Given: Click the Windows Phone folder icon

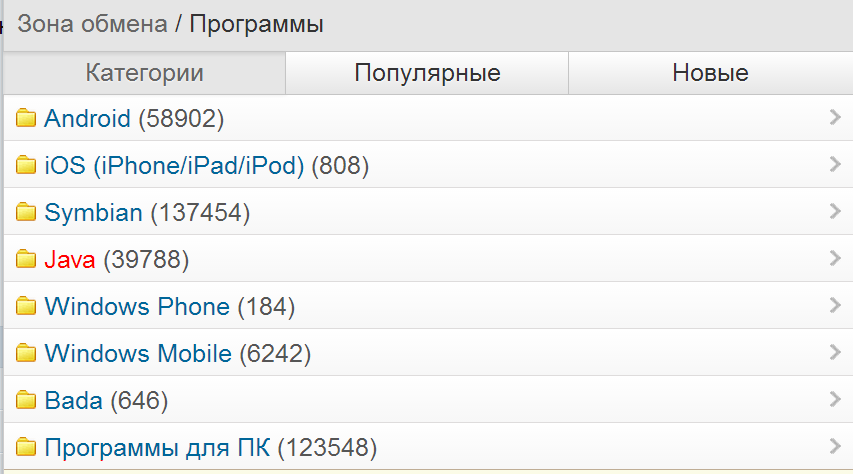Looking at the screenshot, I should click(26, 307).
